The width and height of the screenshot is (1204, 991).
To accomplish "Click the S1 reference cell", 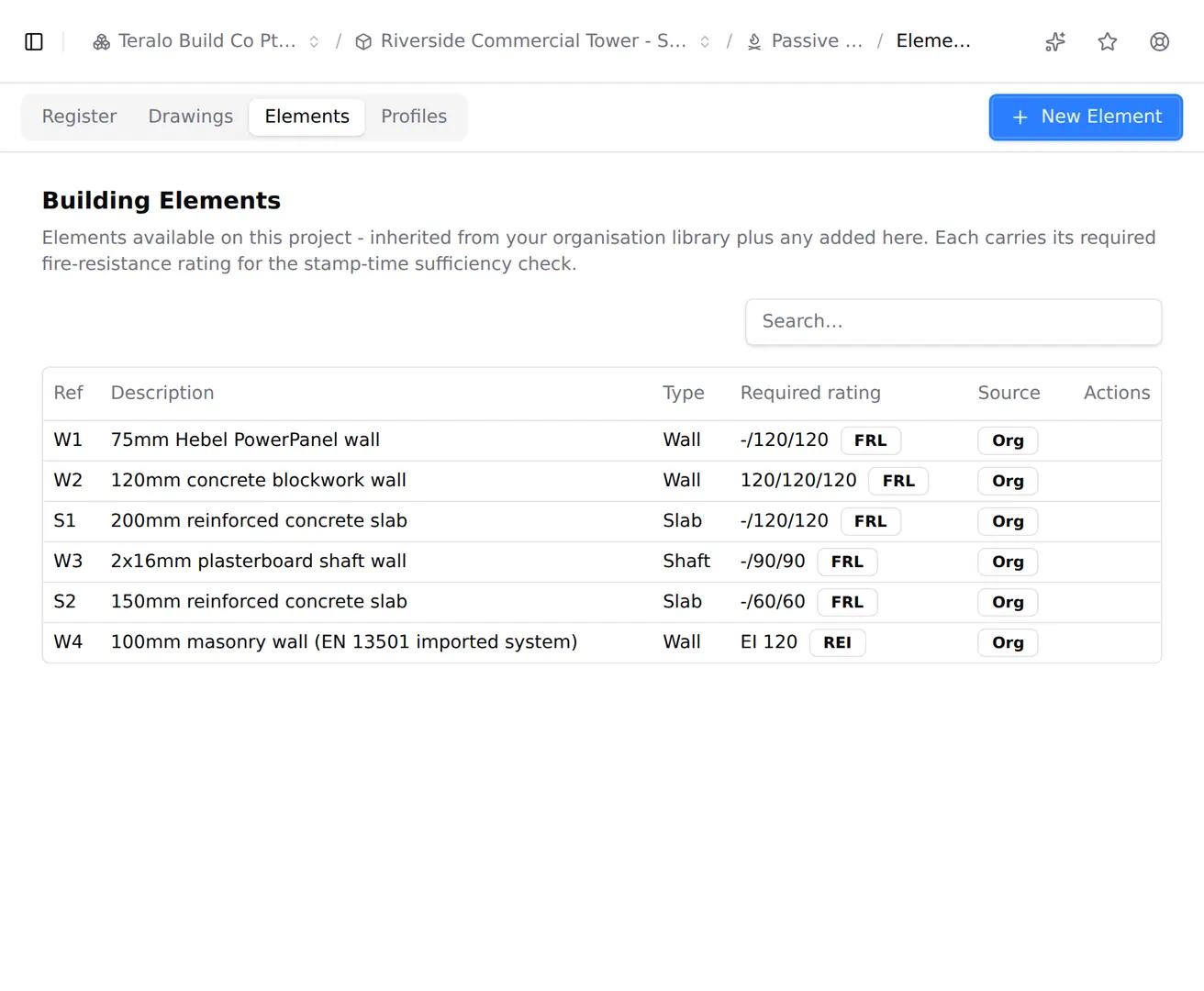I will tap(65, 520).
